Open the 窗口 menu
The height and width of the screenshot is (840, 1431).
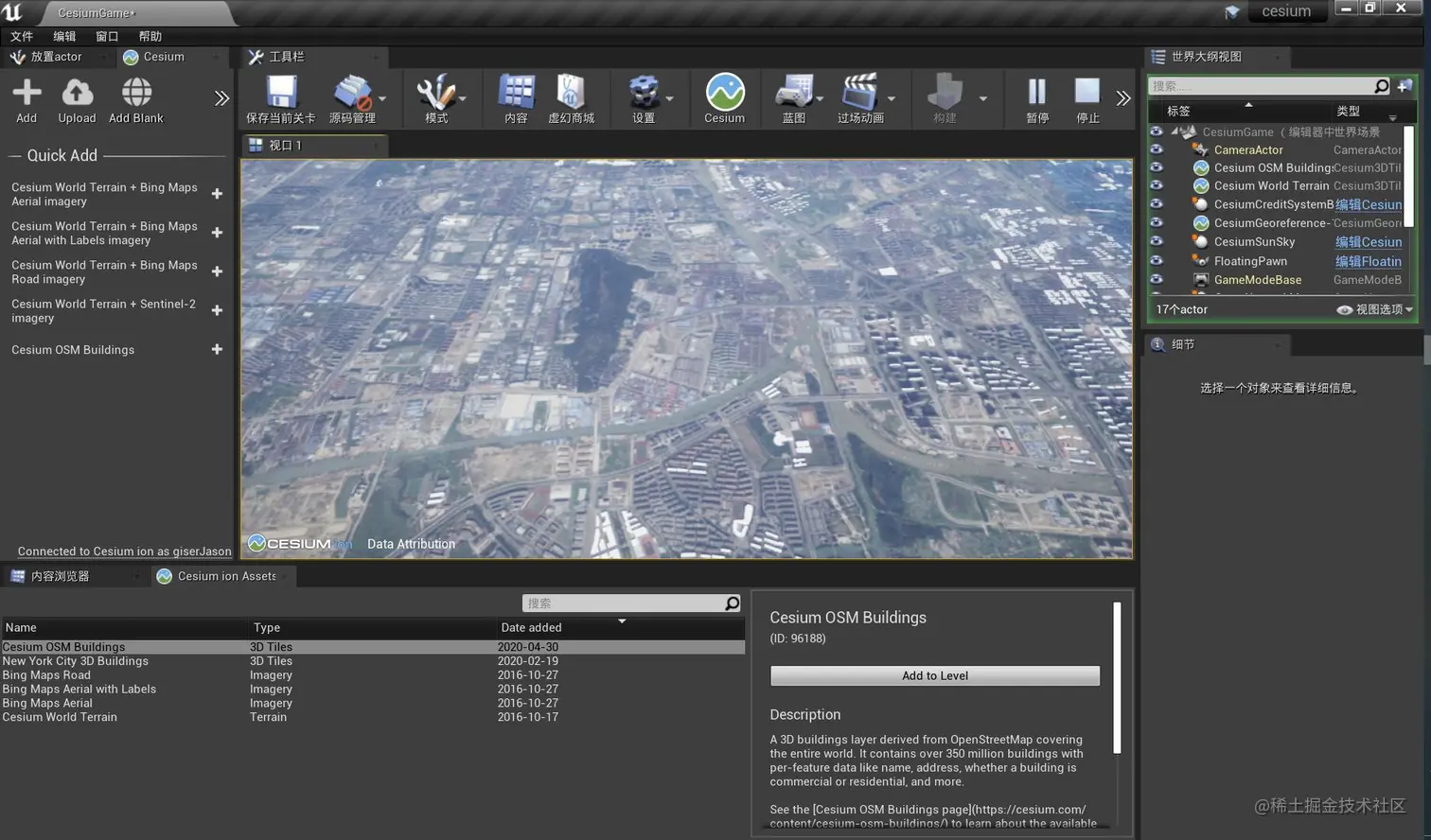click(x=107, y=36)
